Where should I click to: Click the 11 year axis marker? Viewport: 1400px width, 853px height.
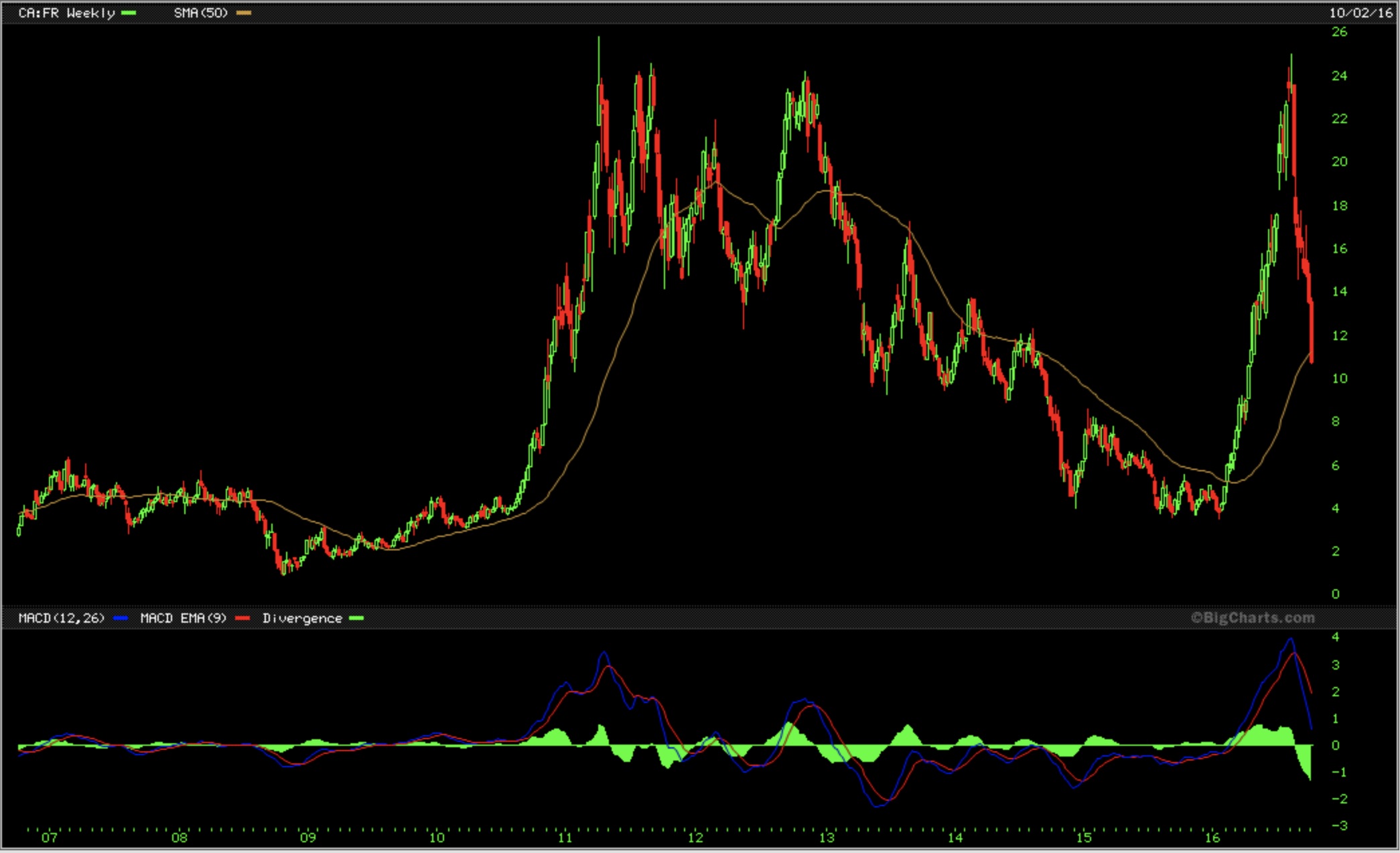[x=565, y=838]
